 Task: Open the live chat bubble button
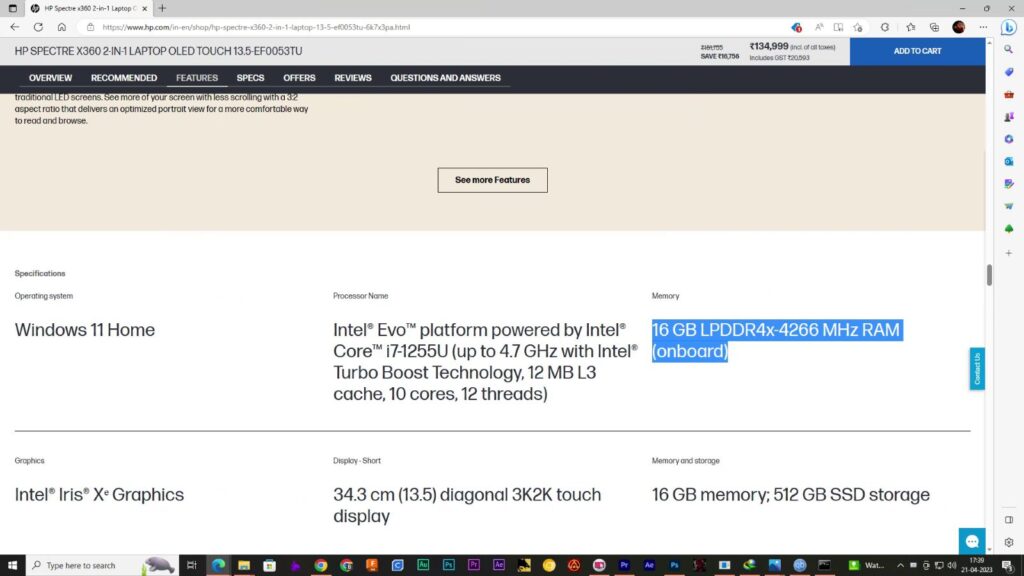pyautogui.click(x=972, y=541)
